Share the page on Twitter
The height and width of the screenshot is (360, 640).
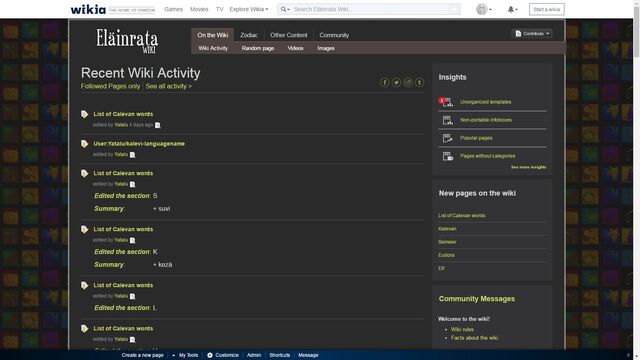tap(396, 82)
